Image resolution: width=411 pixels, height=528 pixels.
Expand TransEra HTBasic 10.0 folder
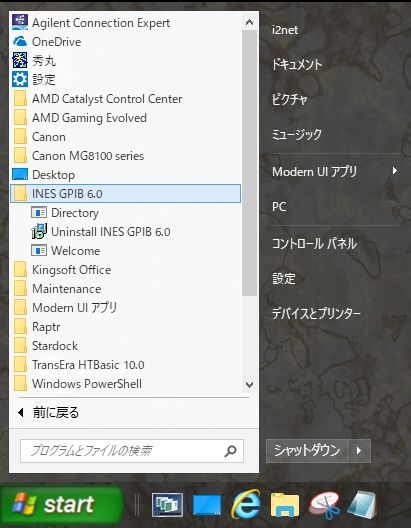(126, 365)
